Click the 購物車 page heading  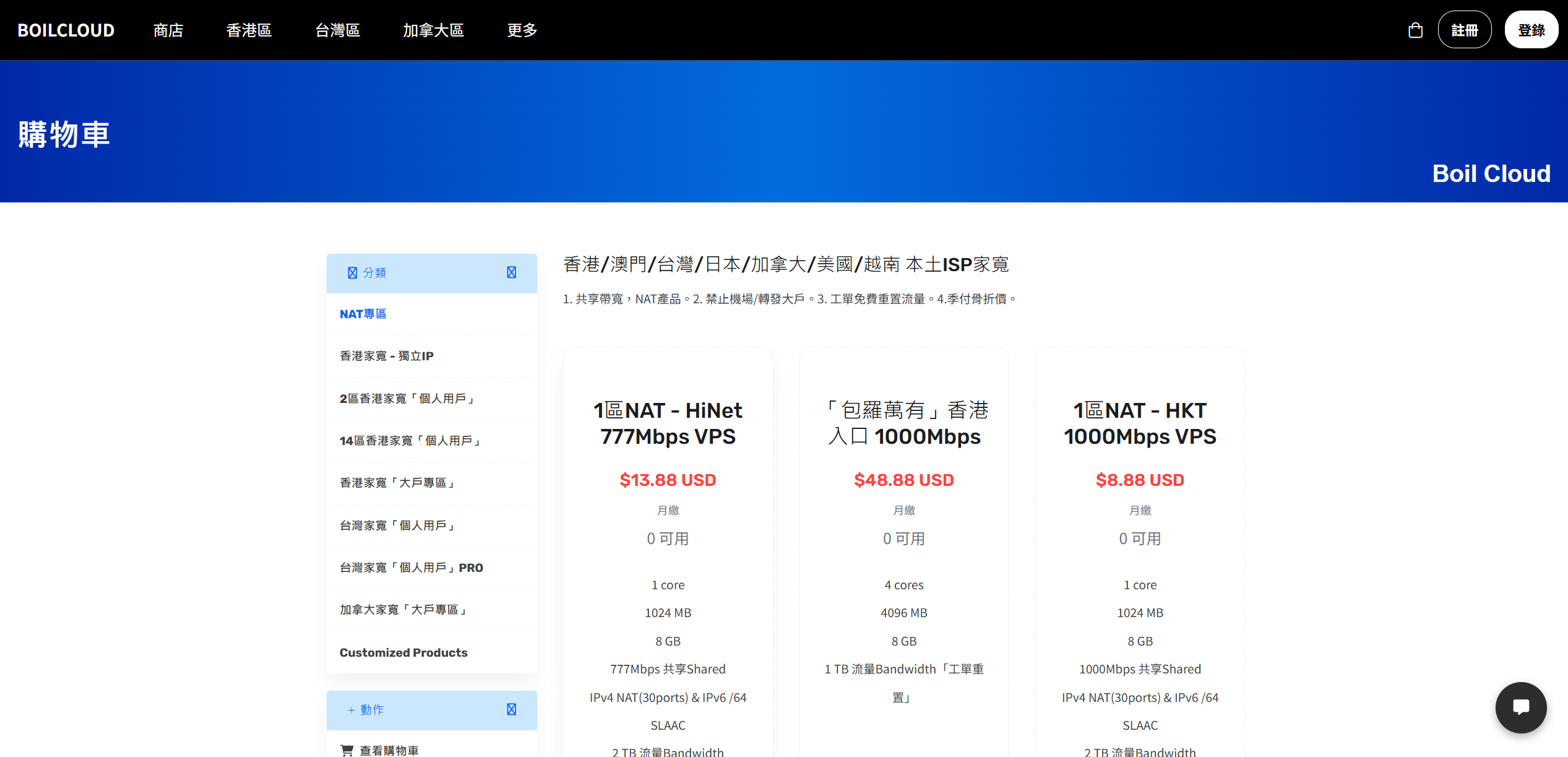point(64,134)
